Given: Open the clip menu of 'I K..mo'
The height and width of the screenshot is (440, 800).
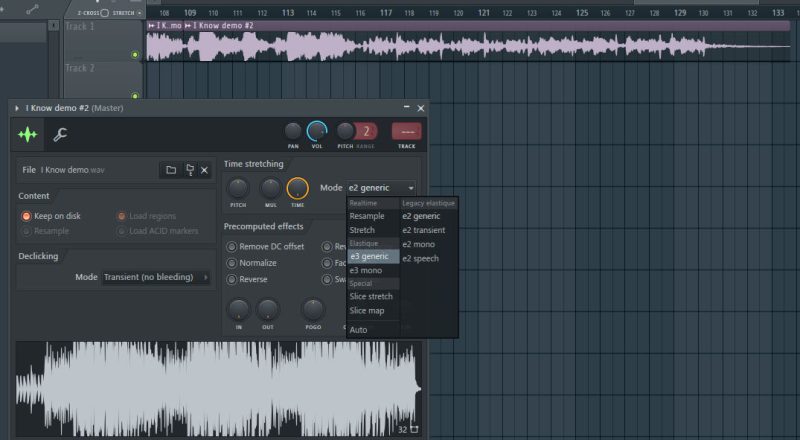Looking at the screenshot, I should 151,26.
